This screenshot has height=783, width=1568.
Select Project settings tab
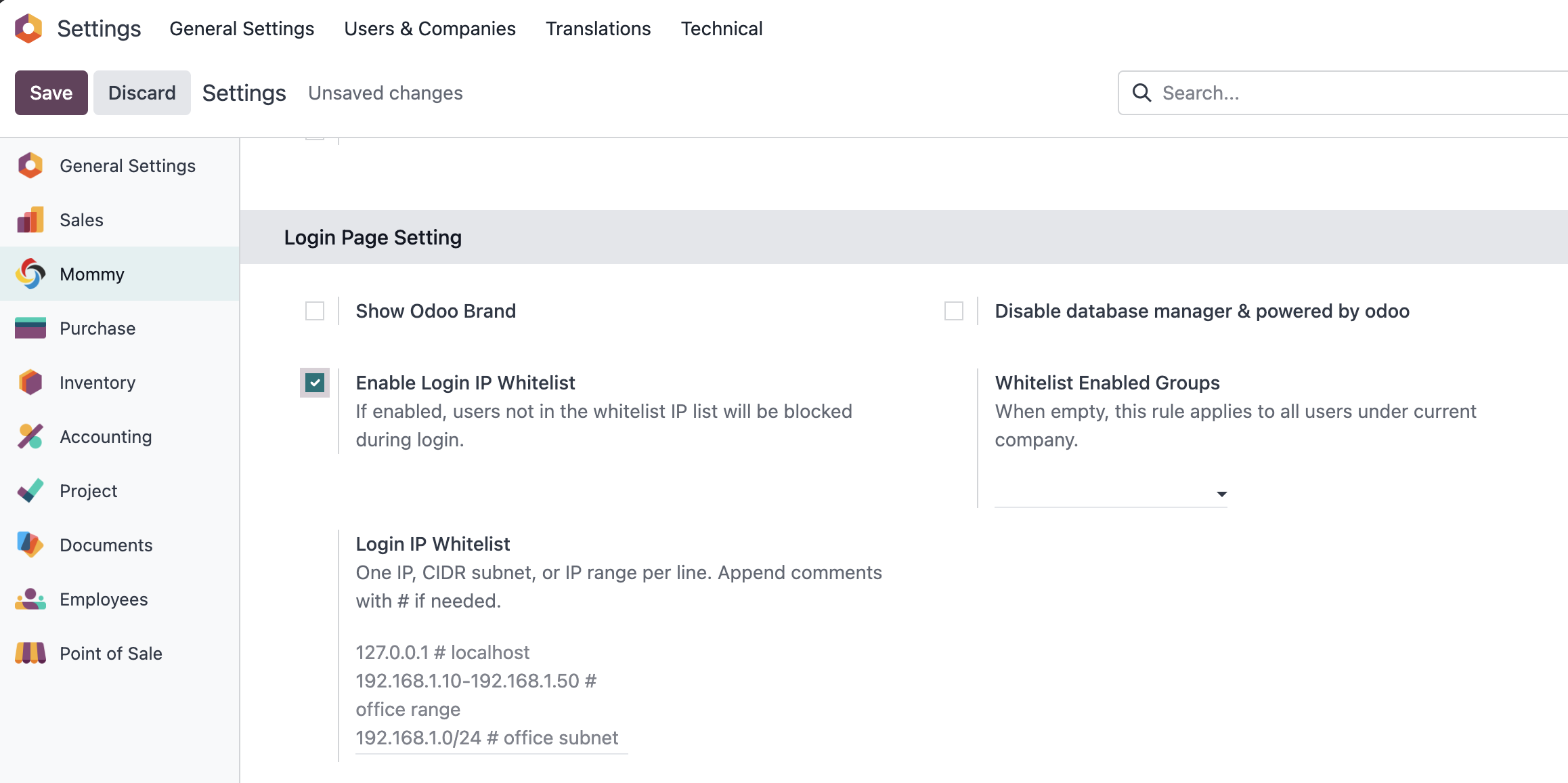pos(120,491)
